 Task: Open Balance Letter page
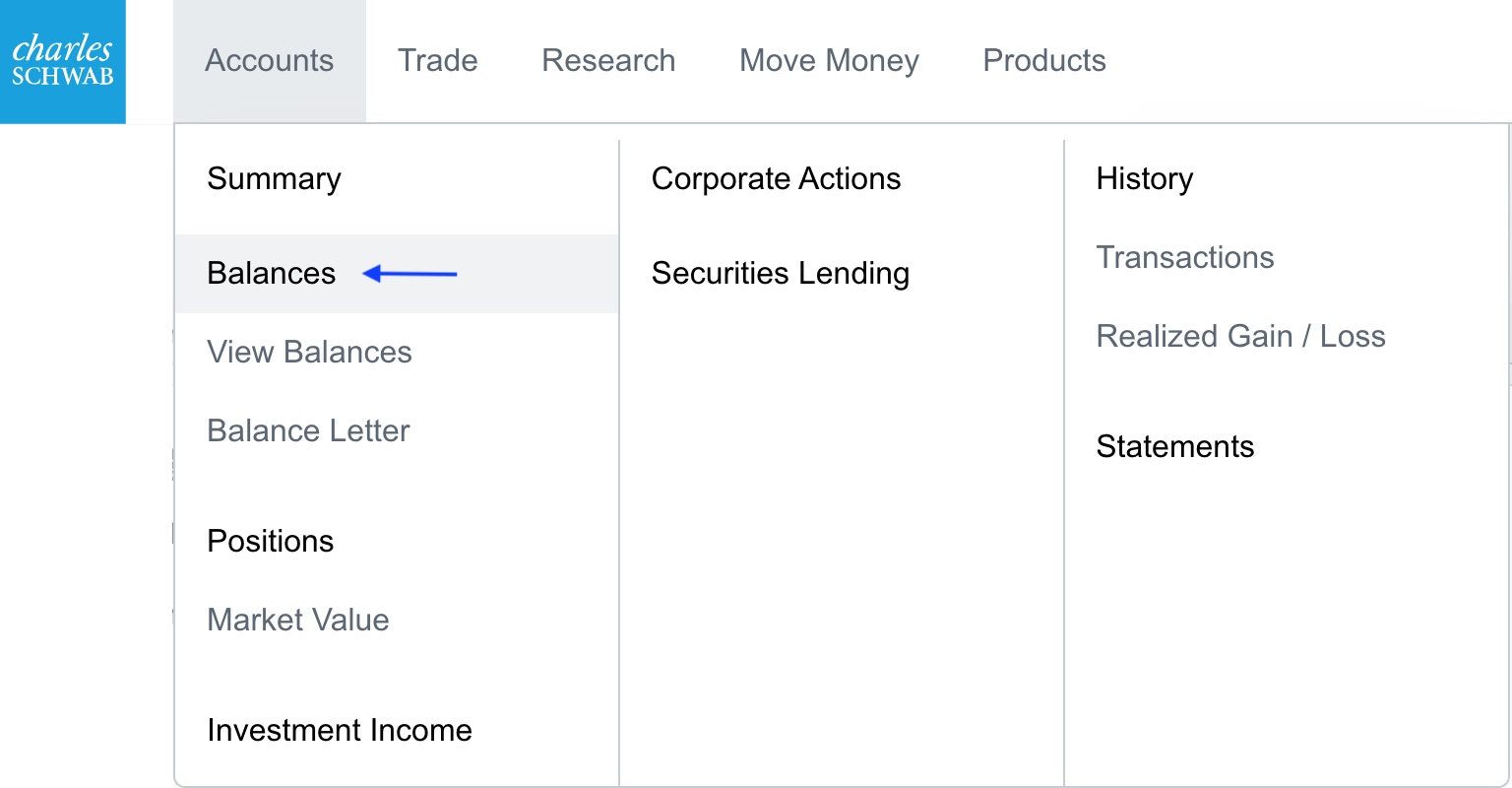[x=308, y=431]
